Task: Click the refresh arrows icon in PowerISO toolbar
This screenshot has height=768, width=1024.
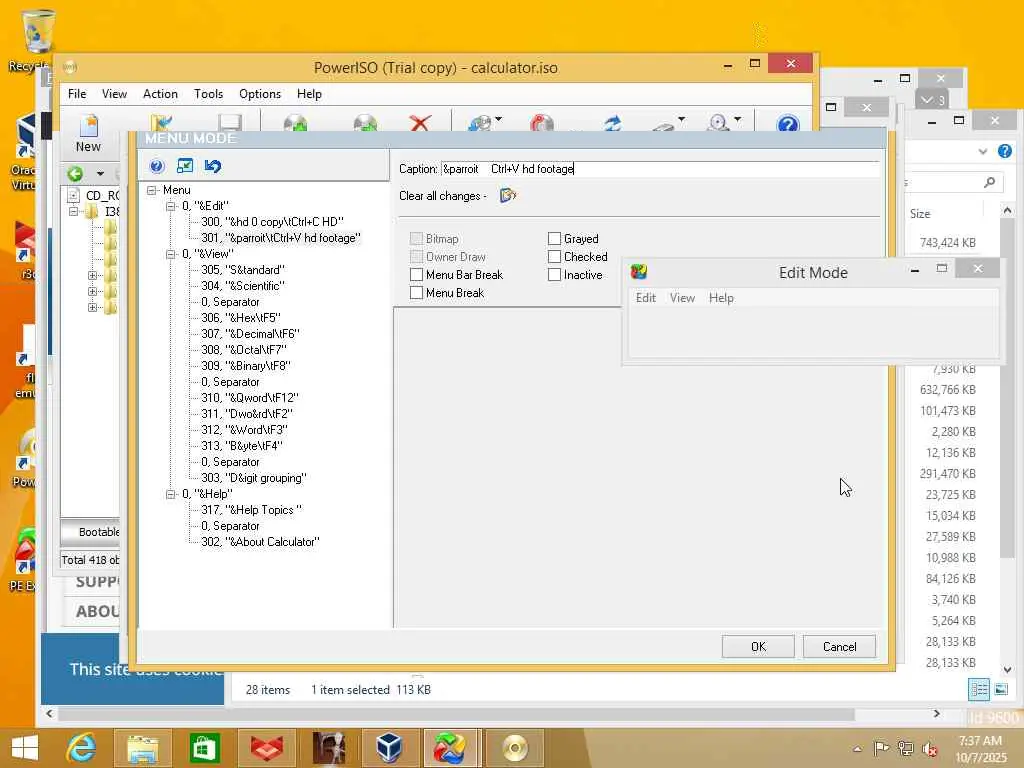Action: [x=612, y=123]
